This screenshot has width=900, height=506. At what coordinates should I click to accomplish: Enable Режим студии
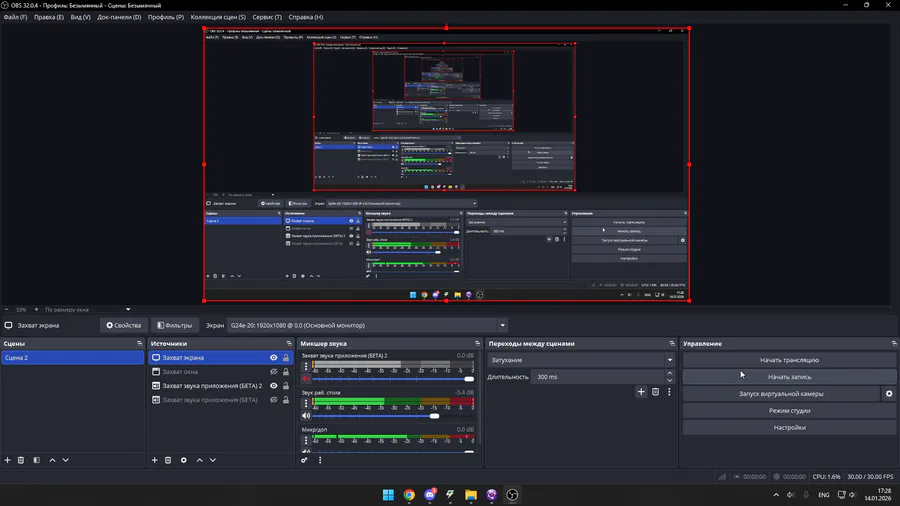click(789, 411)
